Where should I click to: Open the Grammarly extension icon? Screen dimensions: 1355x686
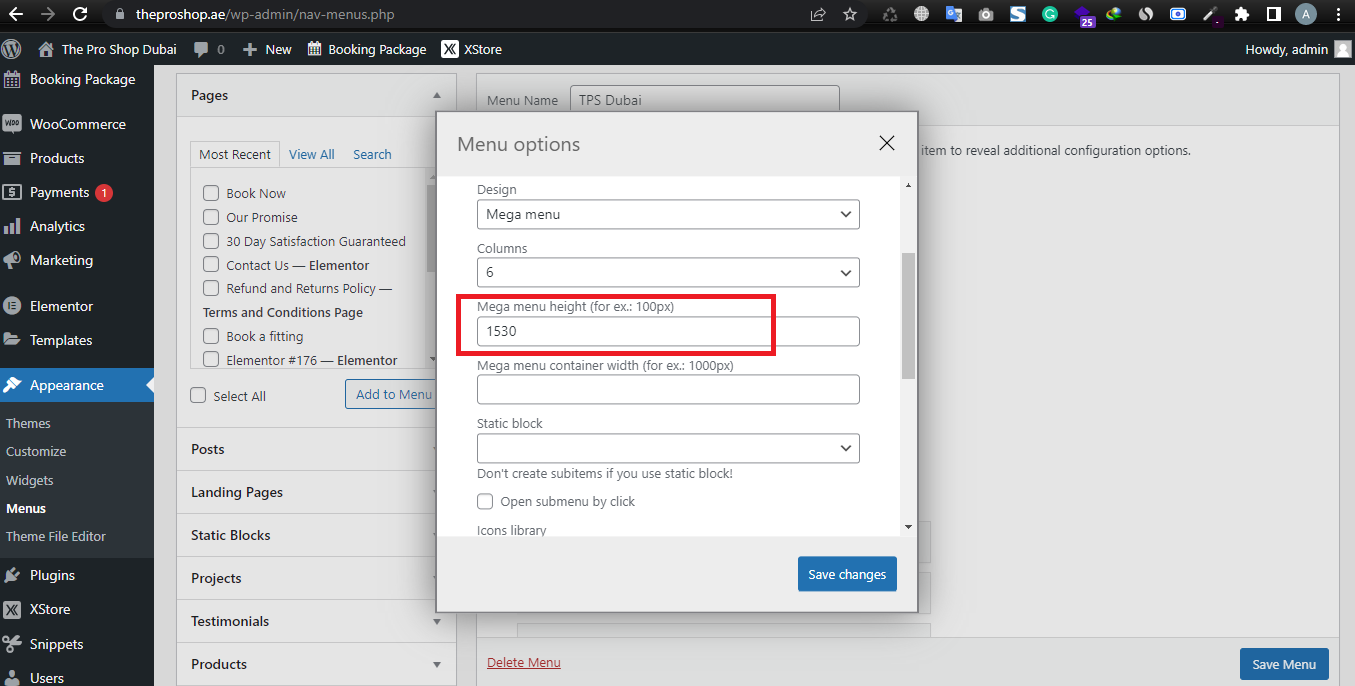[1050, 14]
